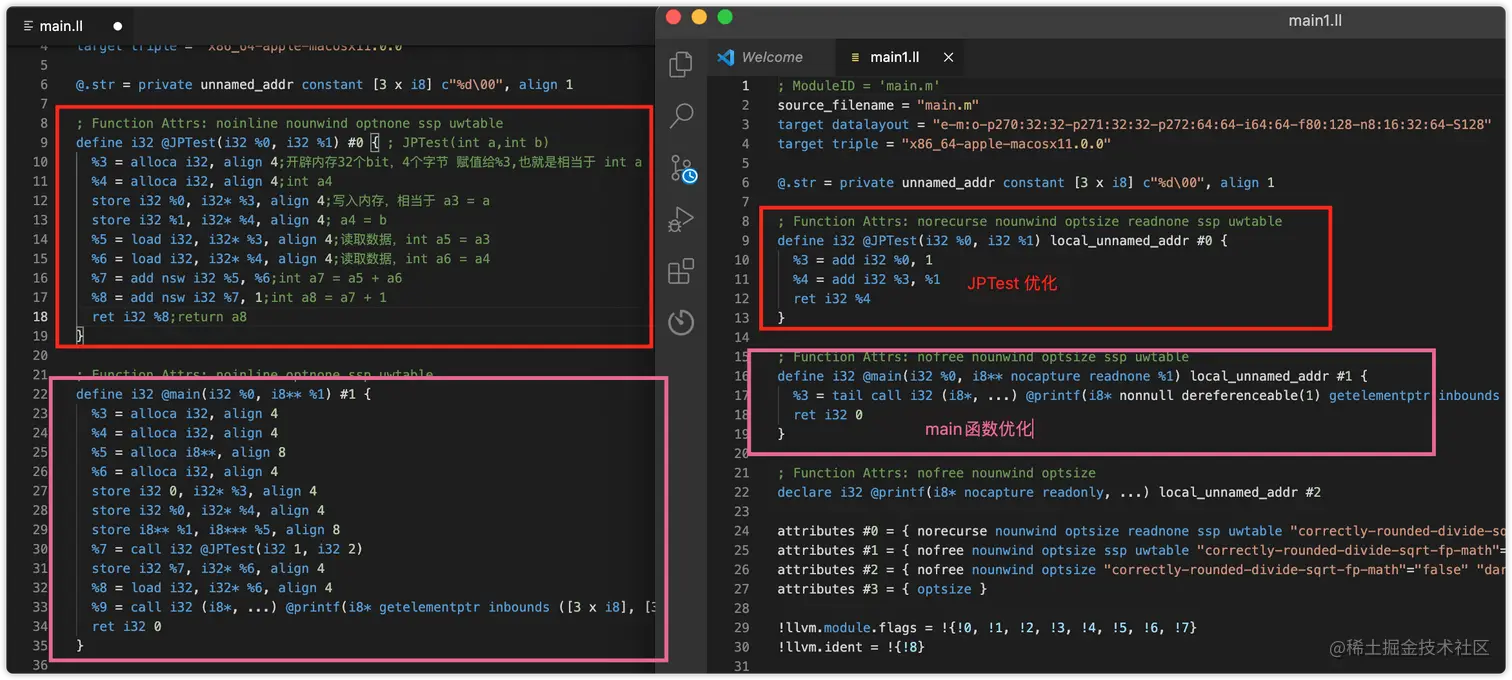
Task: Click the "declare i32 @printf" line
Action: 1049,492
